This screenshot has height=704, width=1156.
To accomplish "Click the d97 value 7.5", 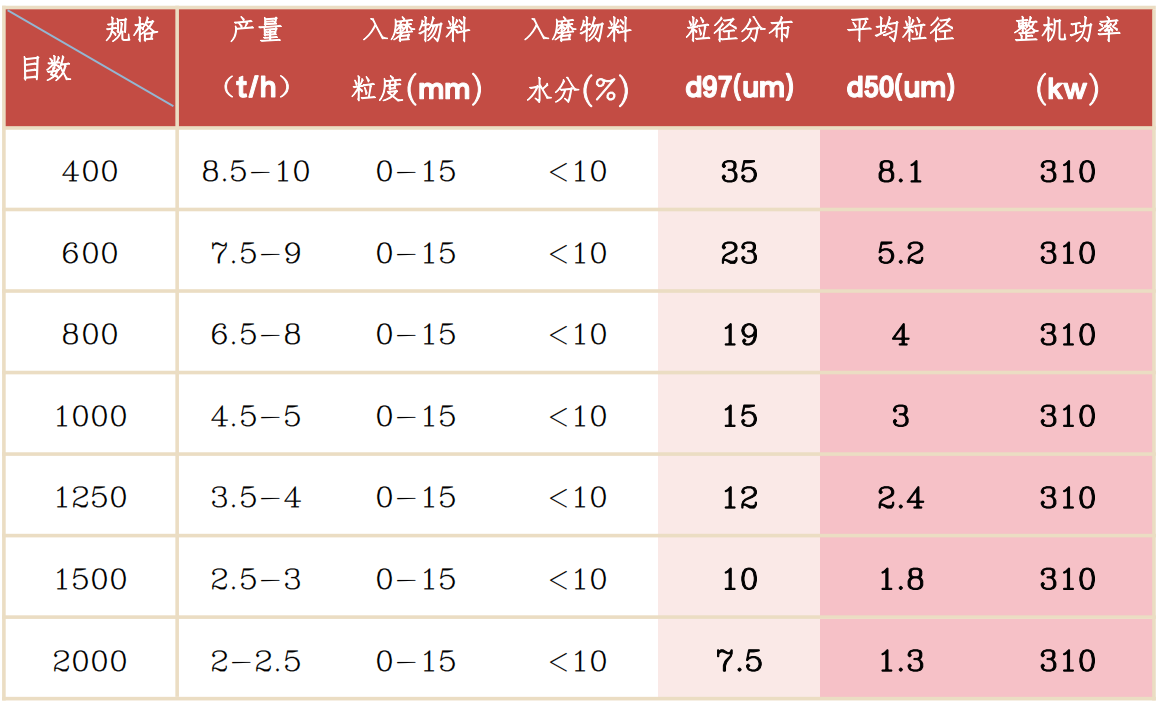I will (x=739, y=661).
